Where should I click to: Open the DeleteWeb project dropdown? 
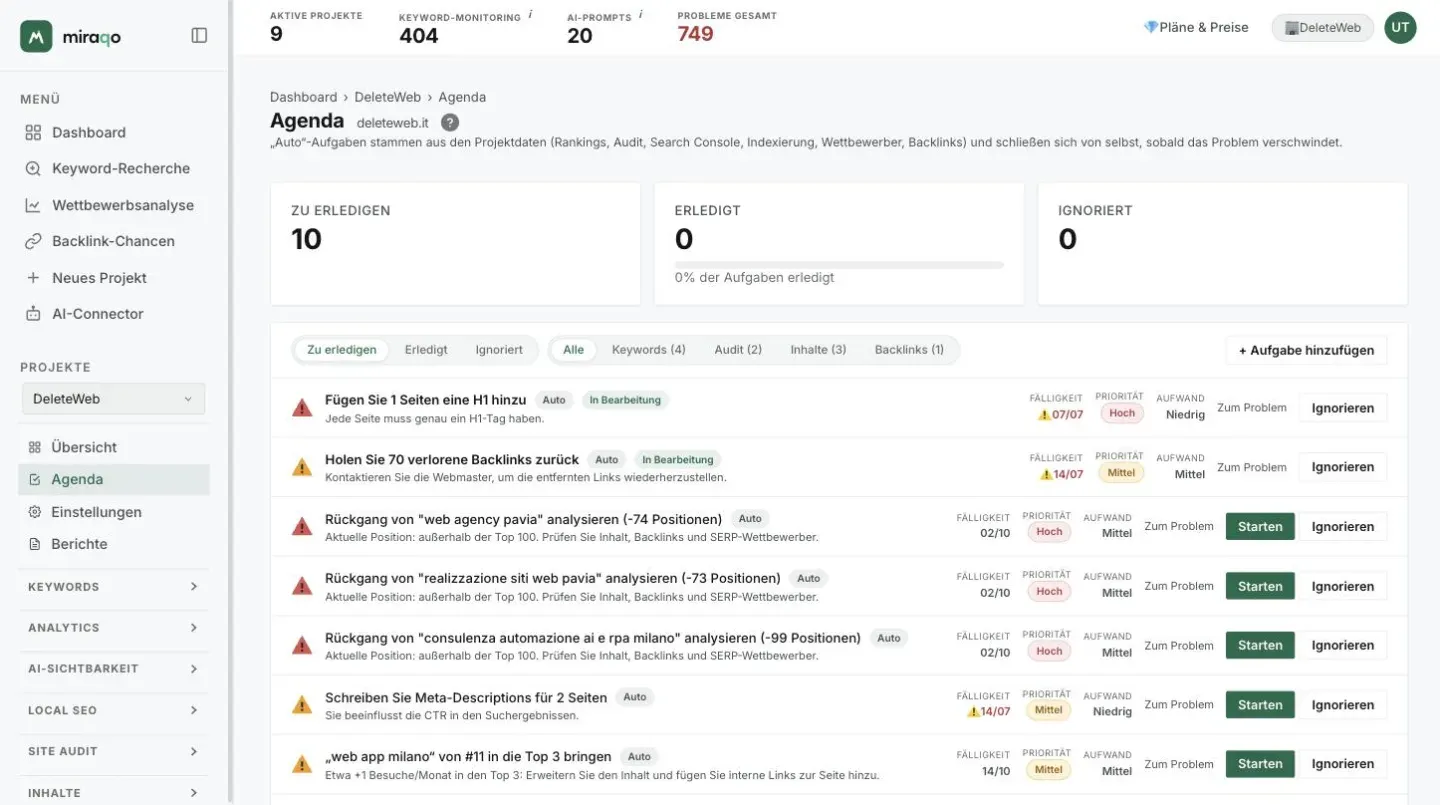tap(114, 398)
